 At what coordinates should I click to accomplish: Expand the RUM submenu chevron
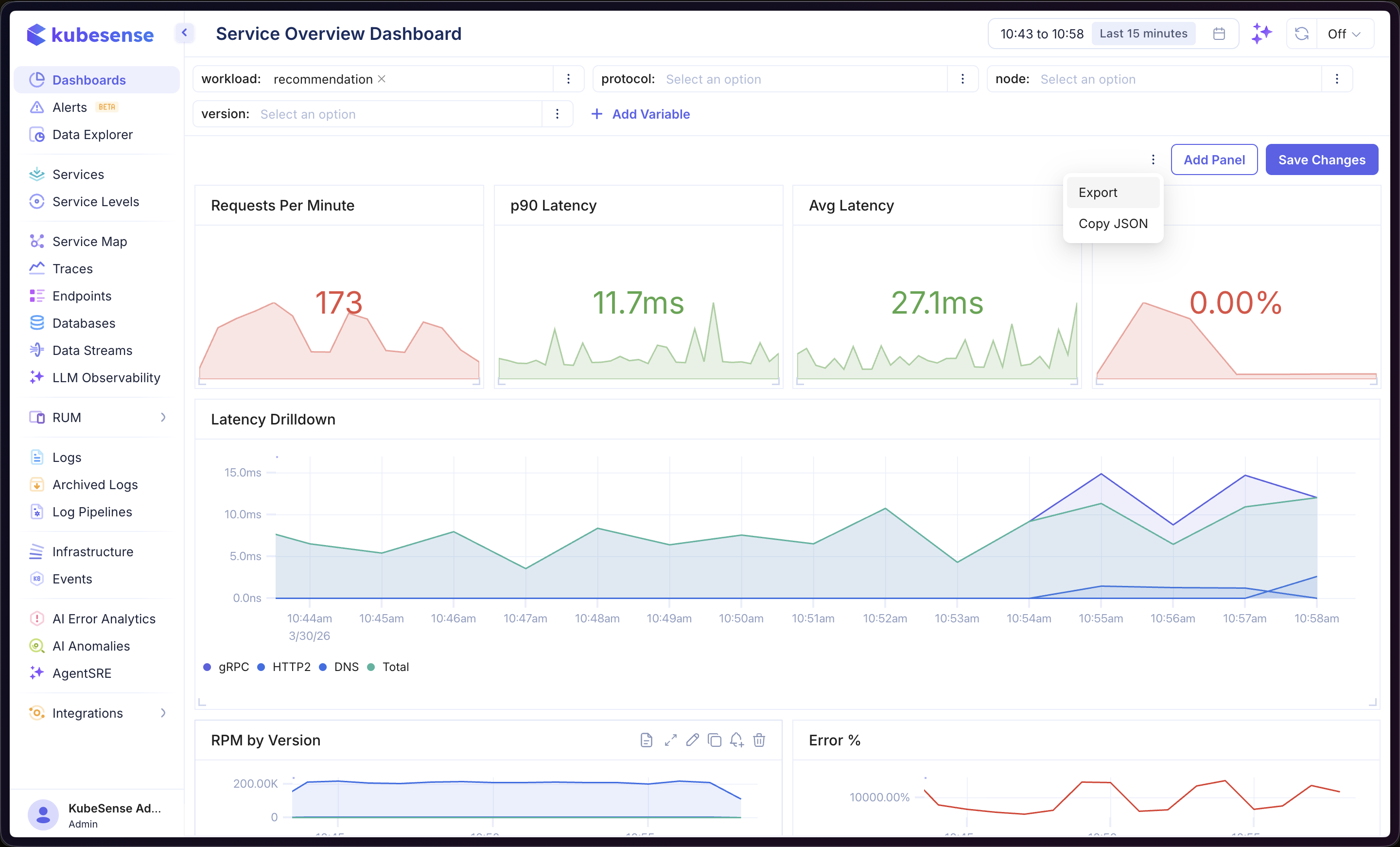pyautogui.click(x=164, y=418)
